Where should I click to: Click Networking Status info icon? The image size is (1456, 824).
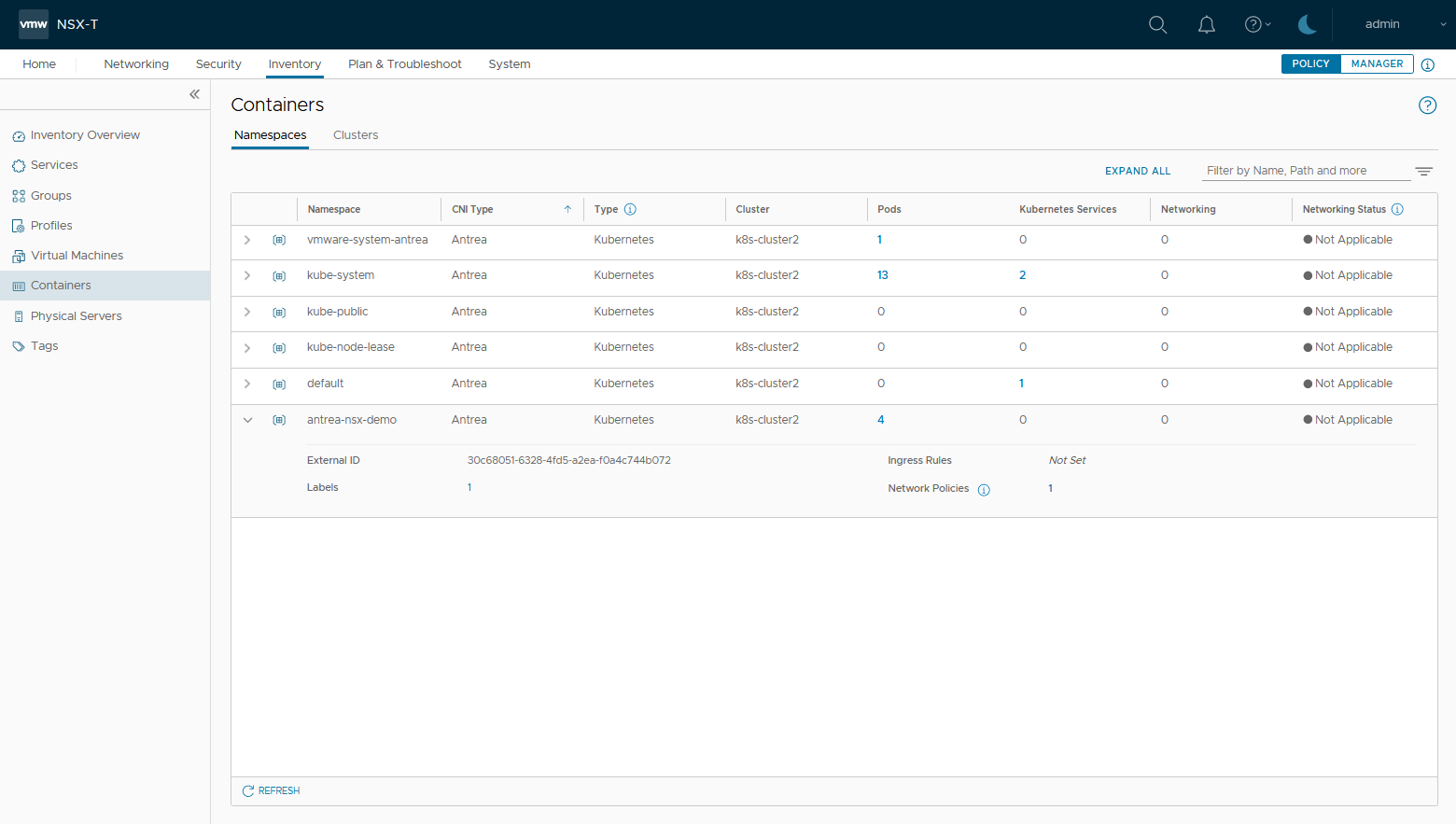point(1397,209)
